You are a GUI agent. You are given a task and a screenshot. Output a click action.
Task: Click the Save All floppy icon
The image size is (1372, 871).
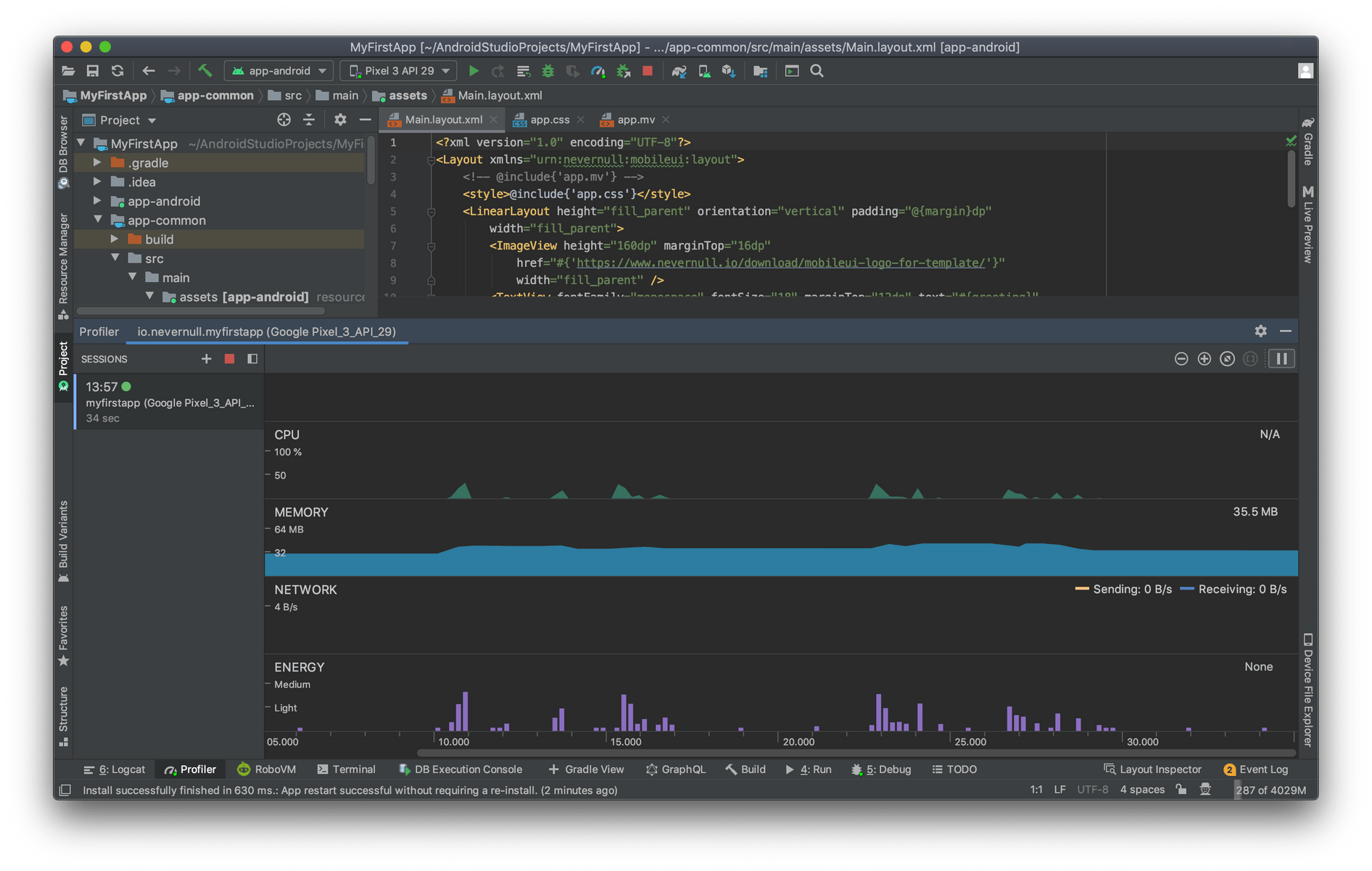(x=93, y=71)
